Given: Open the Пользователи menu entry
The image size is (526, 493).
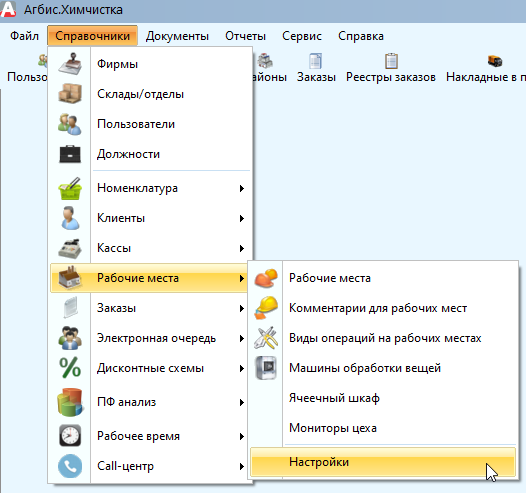Looking at the screenshot, I should point(151,124).
